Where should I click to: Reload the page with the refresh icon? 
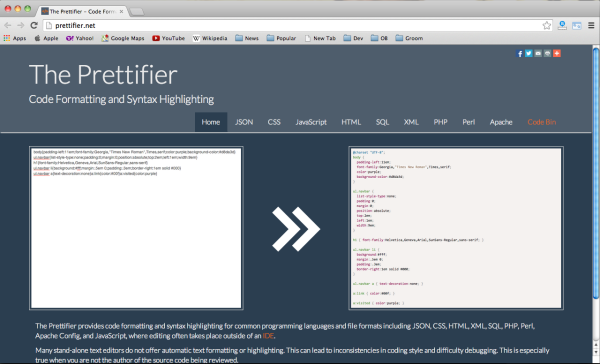tap(34, 25)
